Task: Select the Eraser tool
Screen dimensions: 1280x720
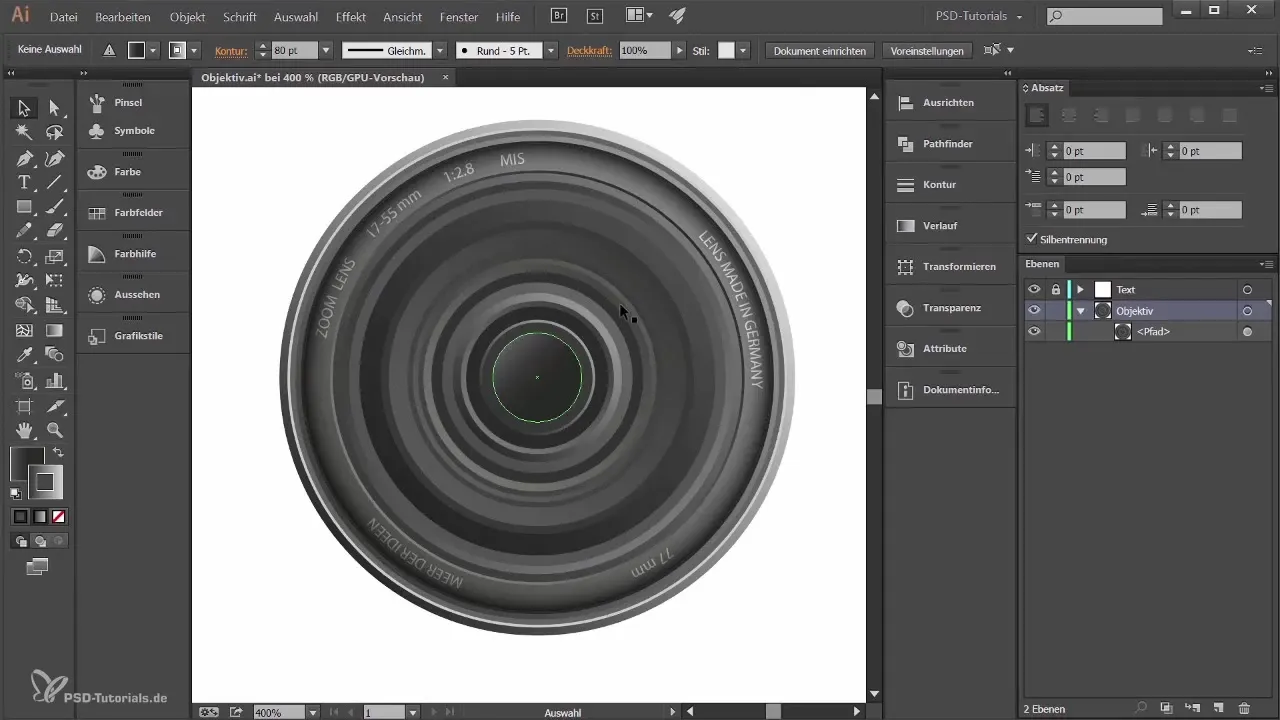Action: tap(54, 231)
